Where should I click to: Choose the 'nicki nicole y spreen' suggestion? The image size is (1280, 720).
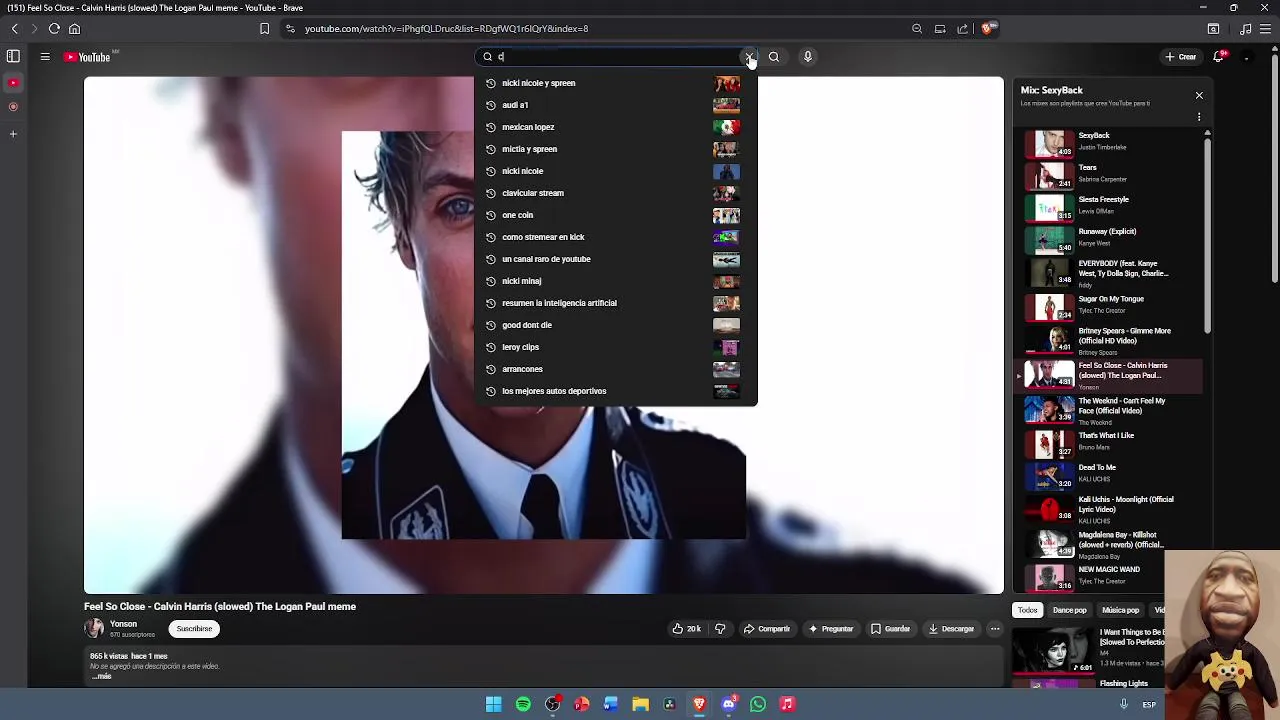tap(615, 83)
